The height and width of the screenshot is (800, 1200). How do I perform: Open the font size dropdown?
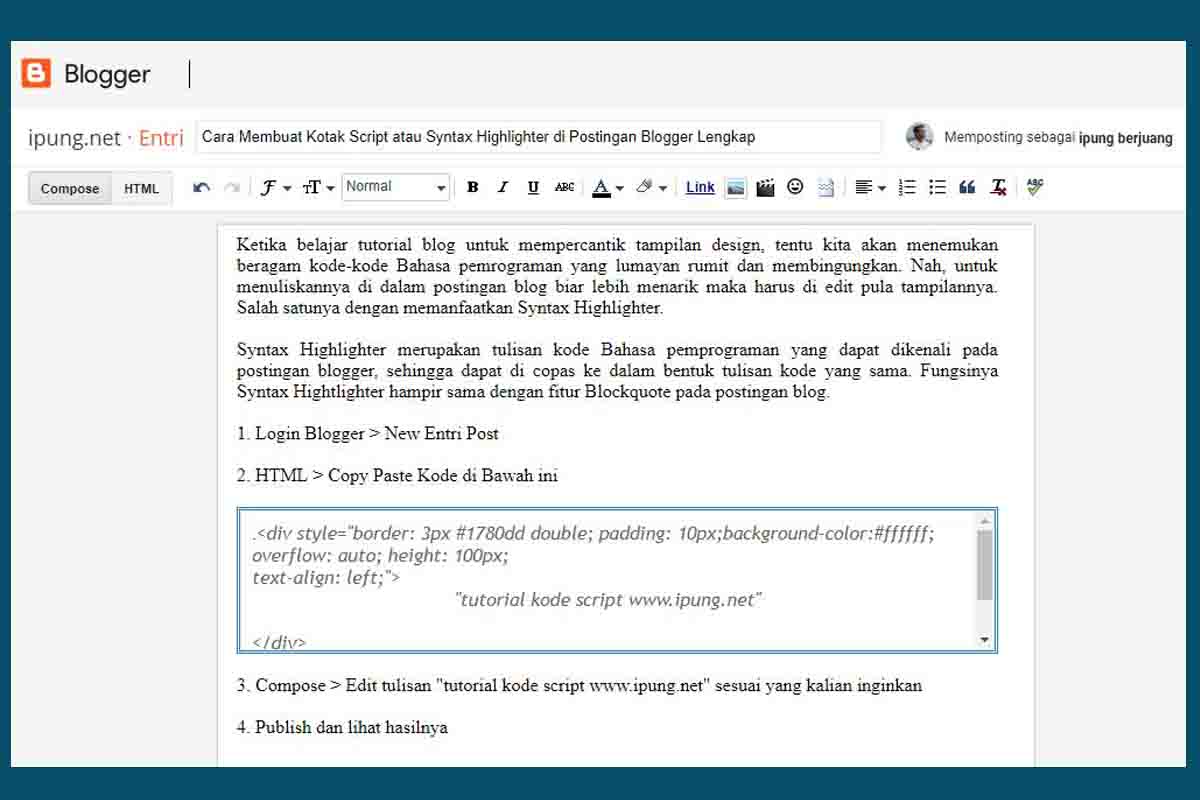point(318,187)
